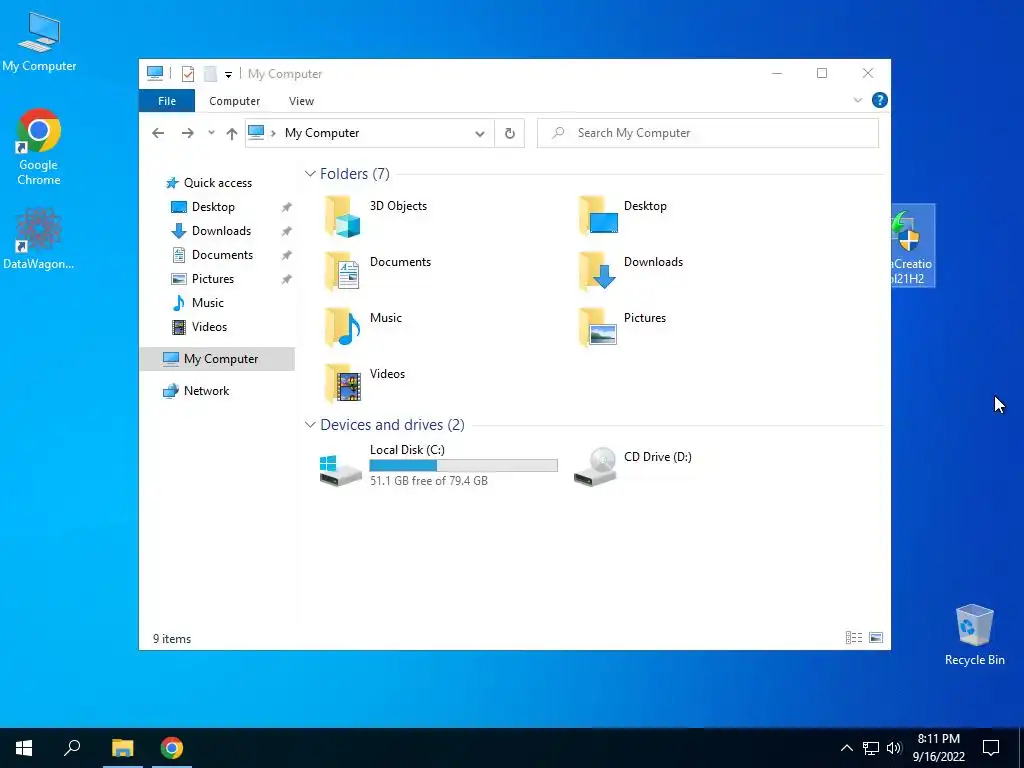Collapse the Folders (7) group
1024x768 pixels.
tap(310, 174)
